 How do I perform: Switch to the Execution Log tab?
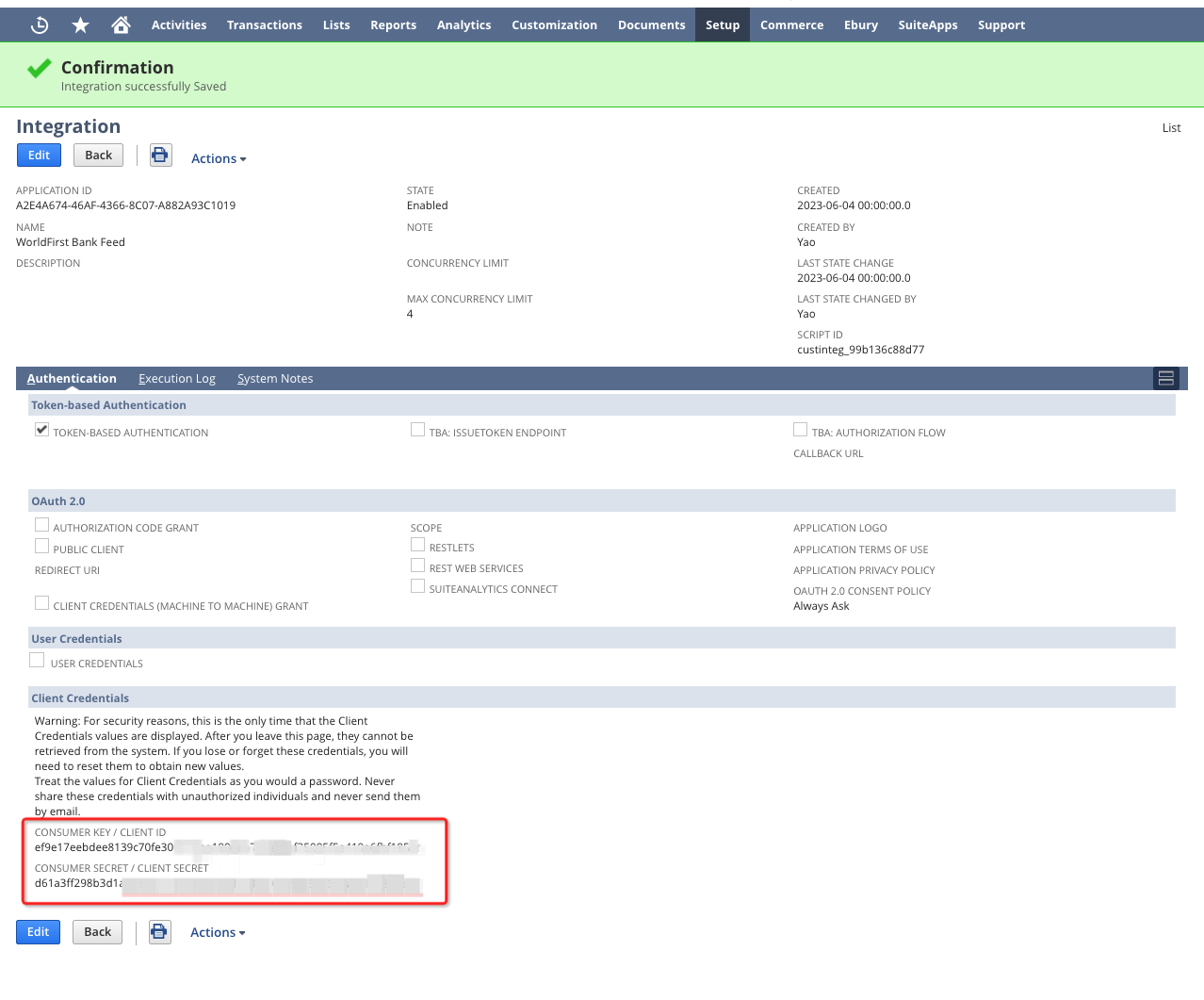177,379
